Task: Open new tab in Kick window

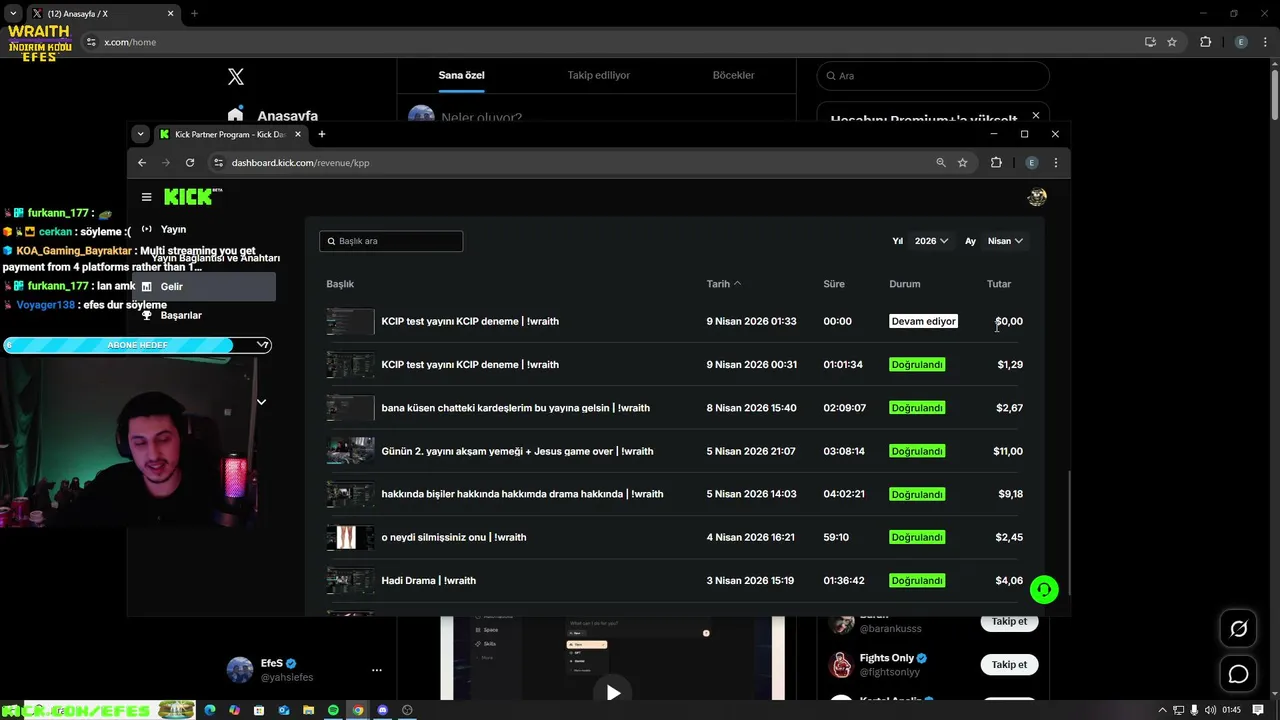Action: point(321,134)
